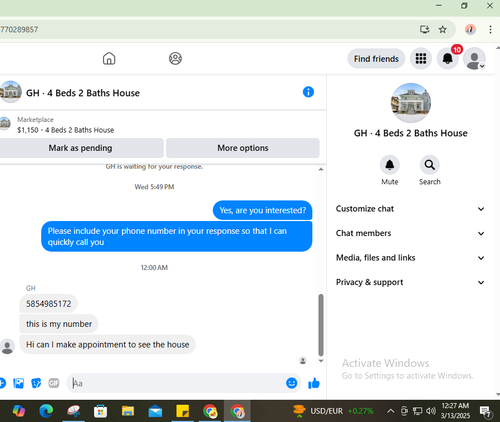Click the house listing thumbnail in Marketplace row
Image resolution: width=500 pixels, height=422 pixels.
pos(5,123)
